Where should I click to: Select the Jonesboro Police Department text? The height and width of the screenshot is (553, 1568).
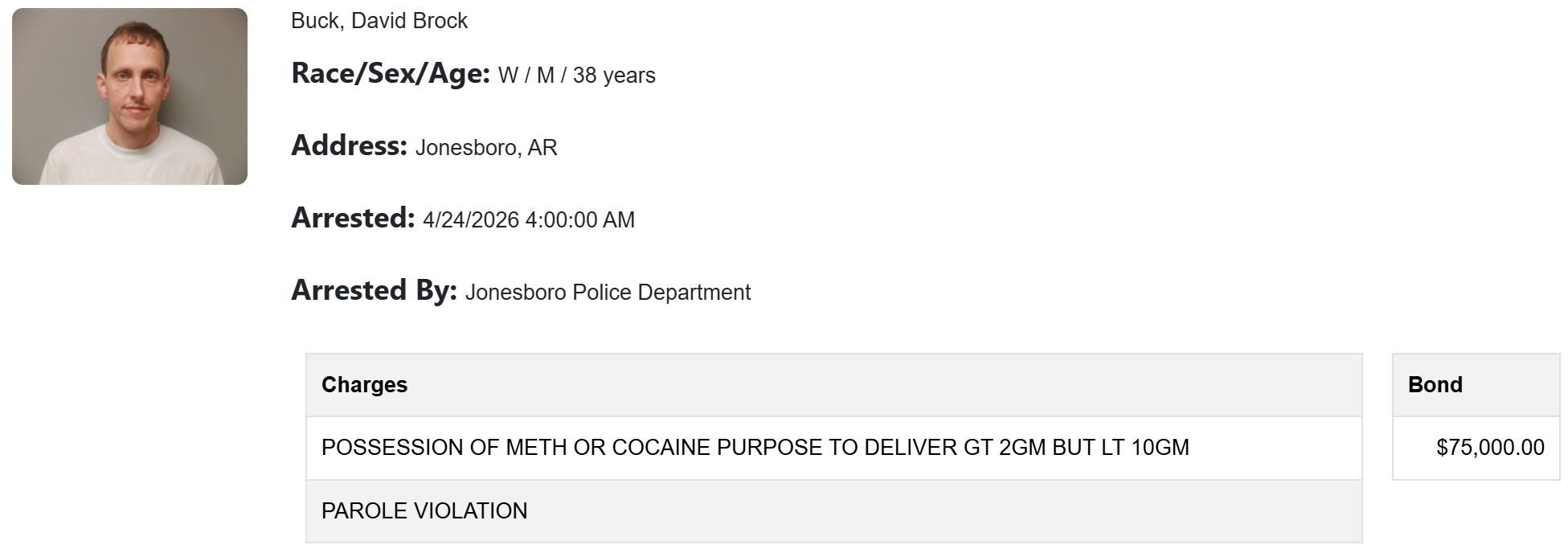click(x=608, y=293)
